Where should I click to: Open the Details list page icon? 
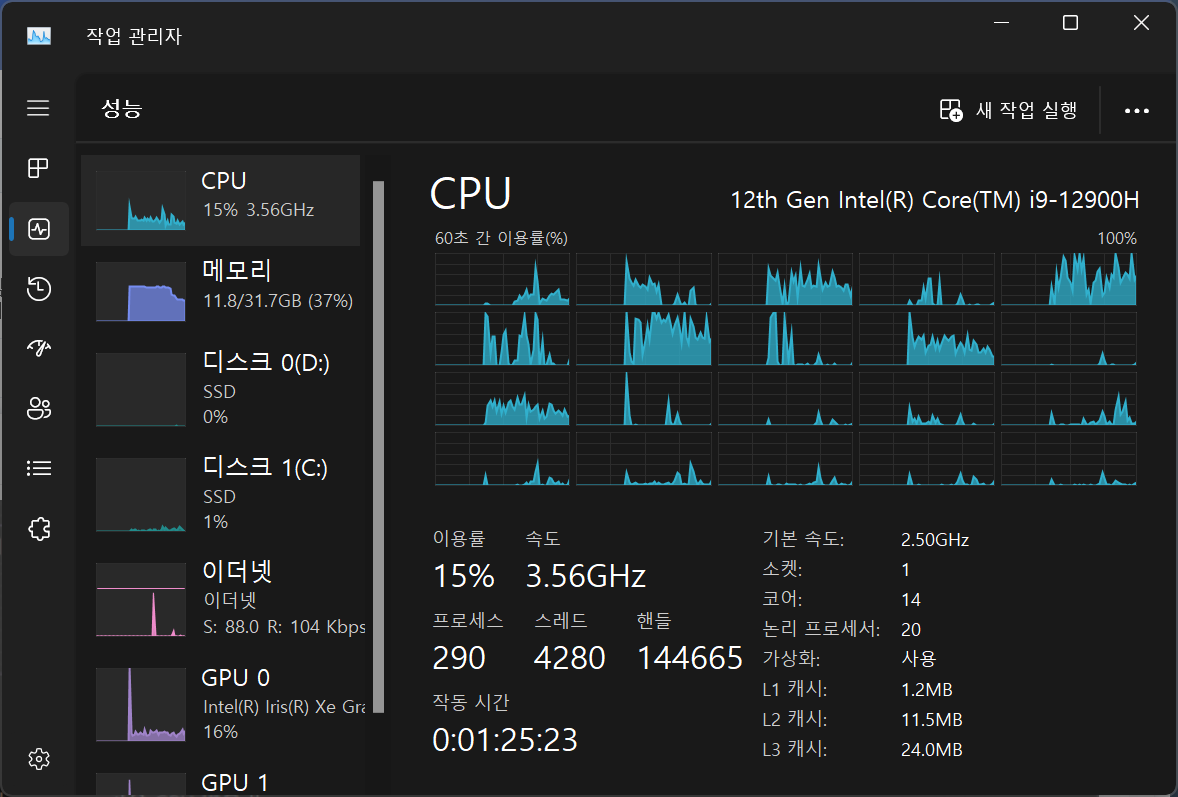point(38,468)
